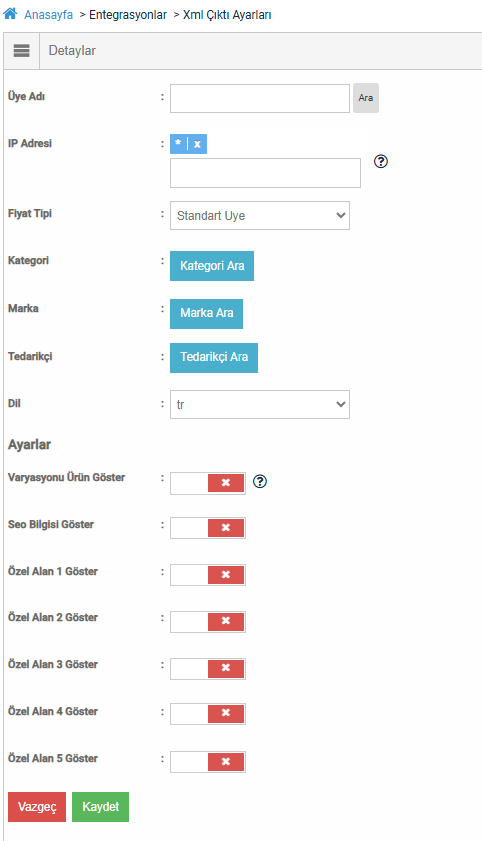Click the red Vazgeç button
This screenshot has height=841, width=482.
(37, 807)
